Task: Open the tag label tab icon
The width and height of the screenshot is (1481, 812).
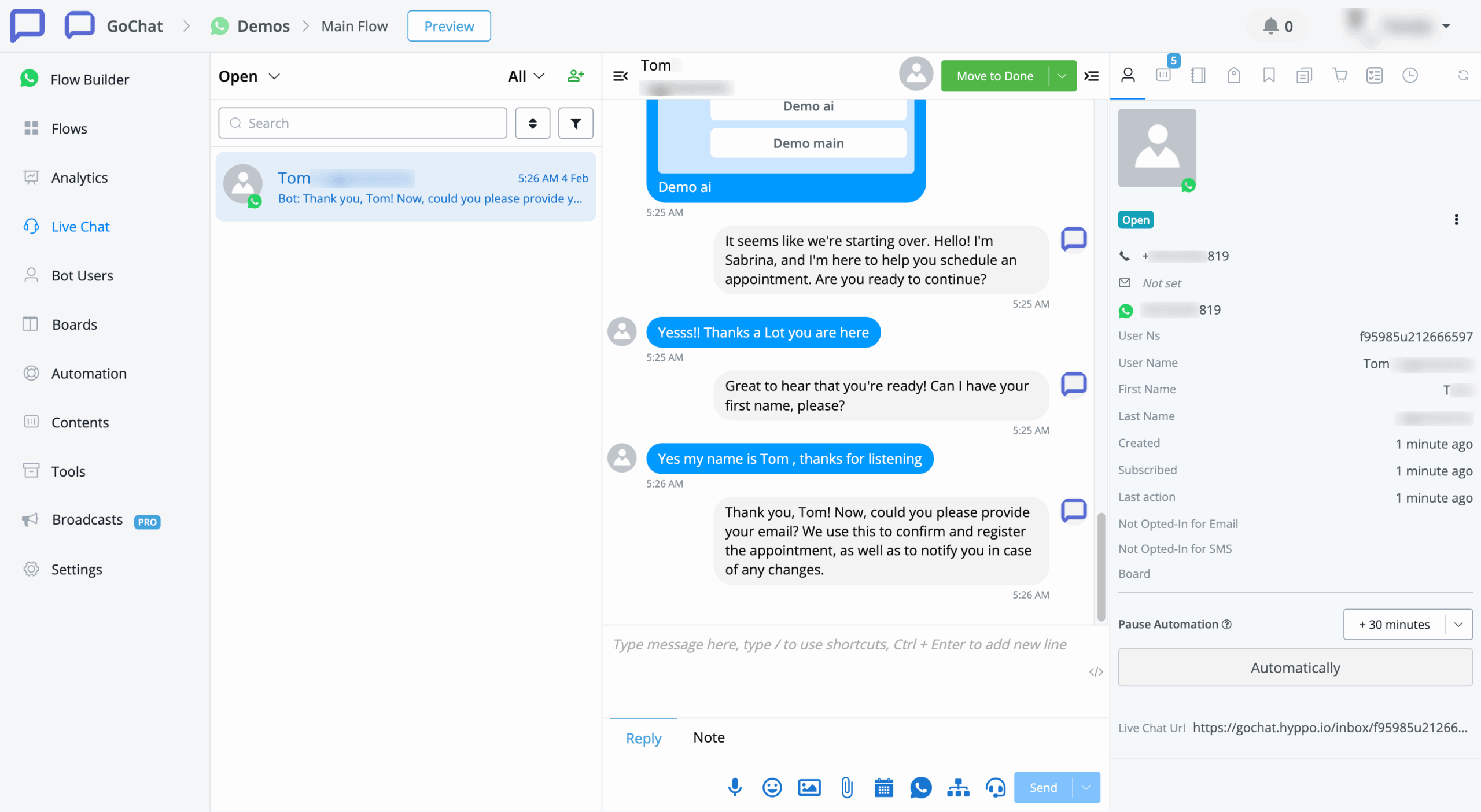Action: click(1233, 75)
